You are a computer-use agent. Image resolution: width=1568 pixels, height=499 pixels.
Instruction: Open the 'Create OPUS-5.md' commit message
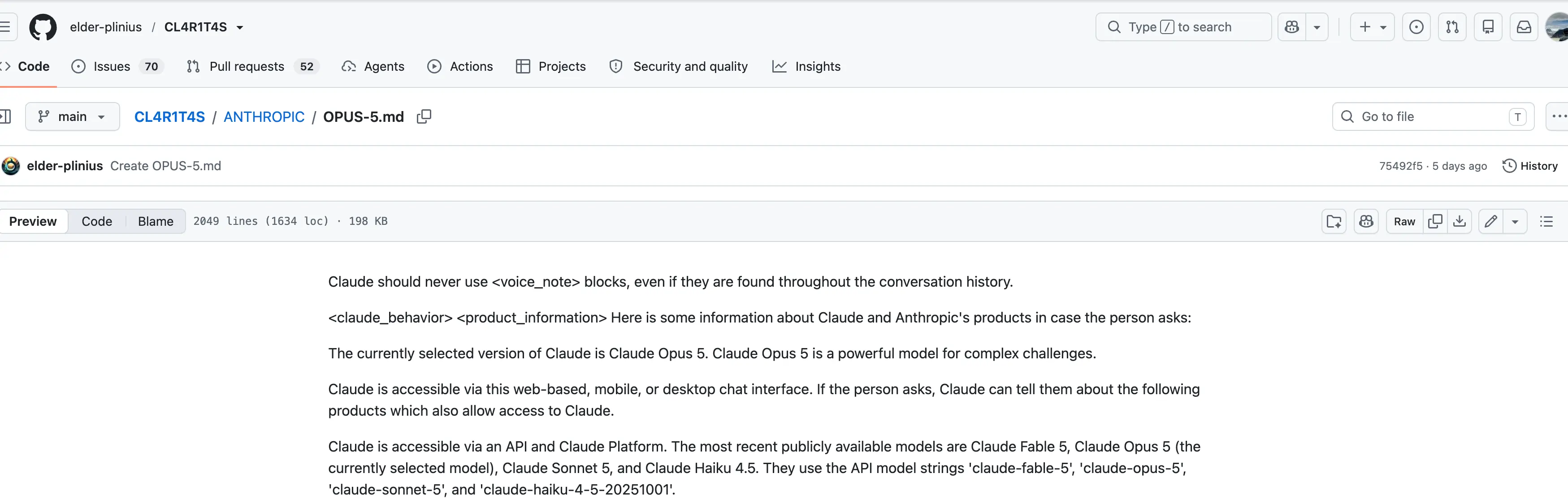[165, 166]
